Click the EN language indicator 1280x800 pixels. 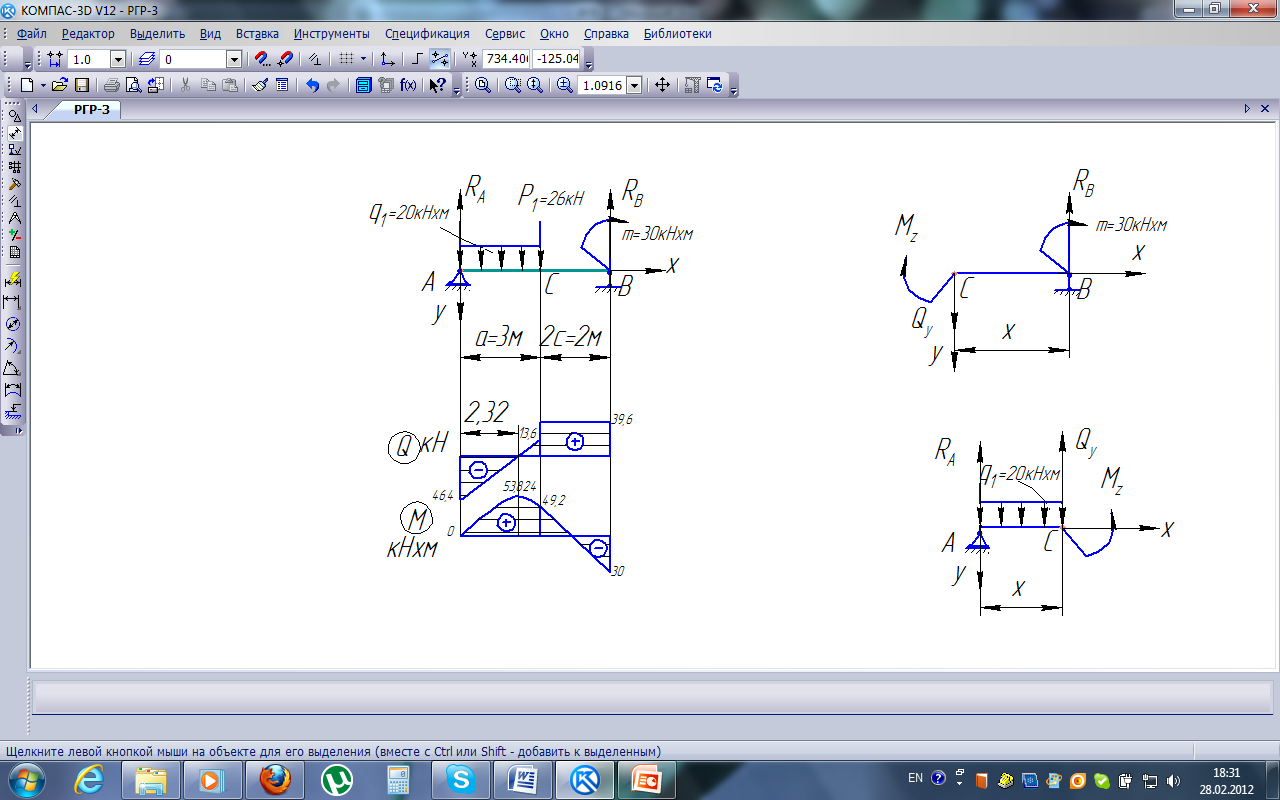[915, 778]
